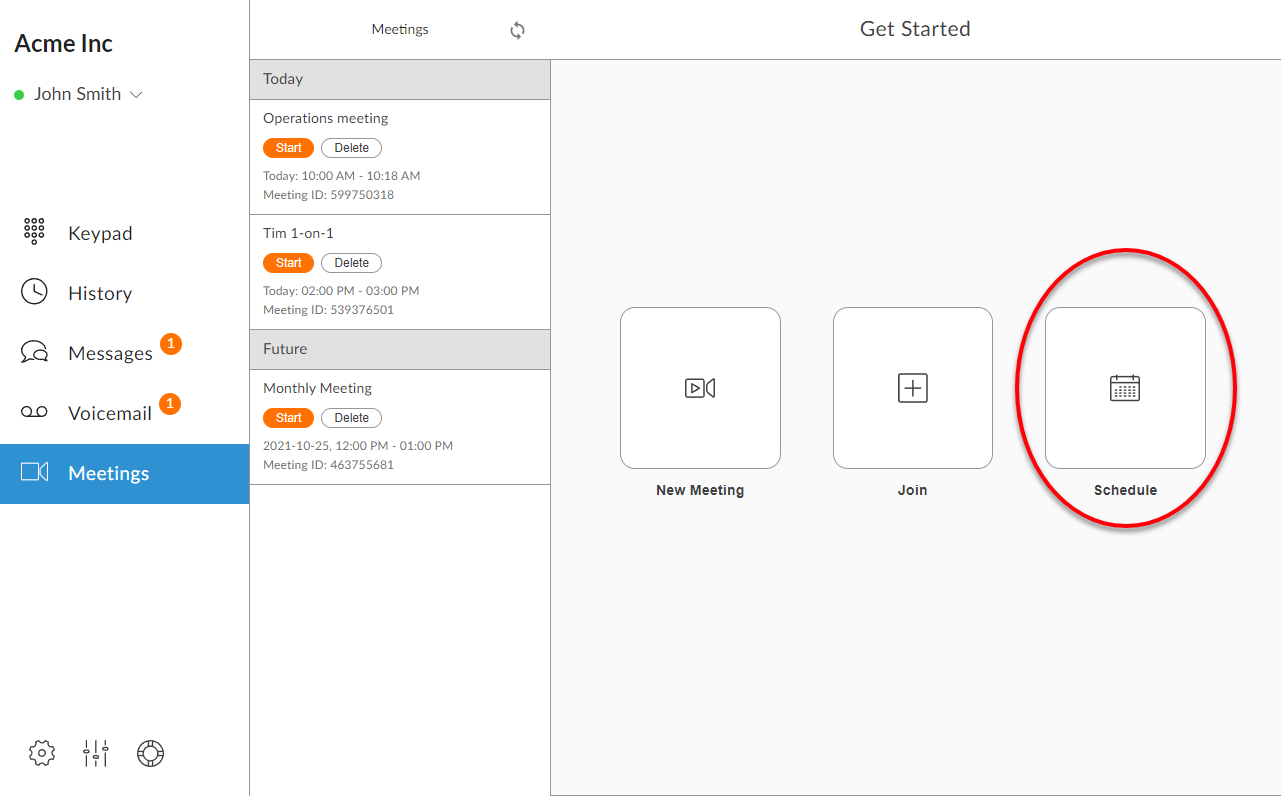Open the help and support icon
The height and width of the screenshot is (796, 1281).
150,753
